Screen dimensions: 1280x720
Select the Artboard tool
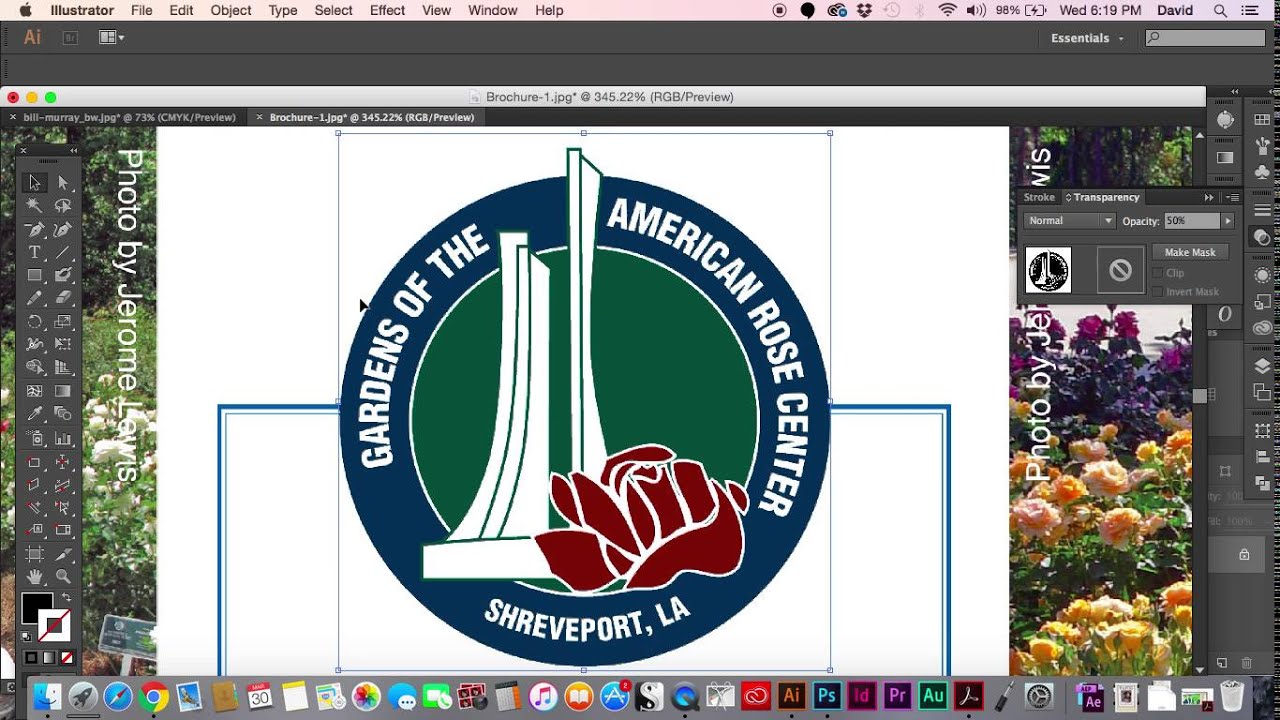34,553
